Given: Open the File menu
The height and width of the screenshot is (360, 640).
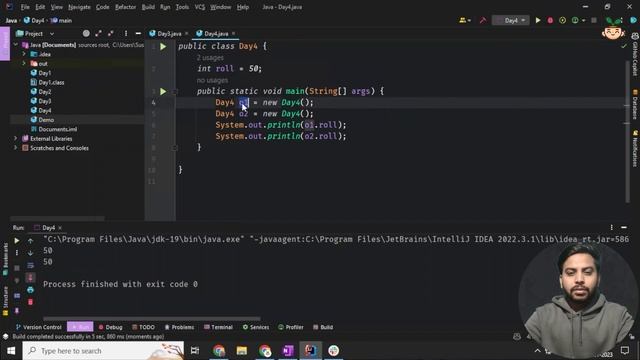Looking at the screenshot, I should point(25,7).
